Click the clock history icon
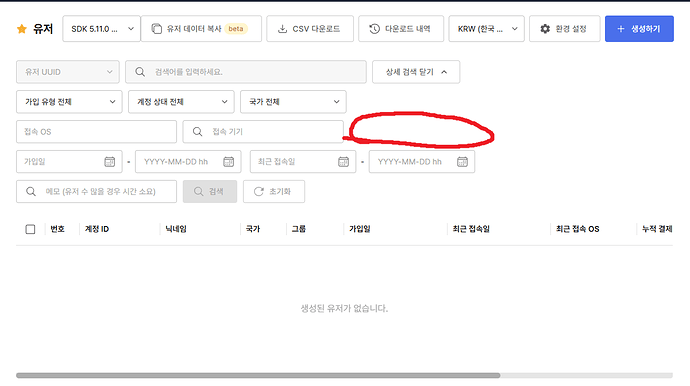690x386 pixels. click(x=374, y=29)
